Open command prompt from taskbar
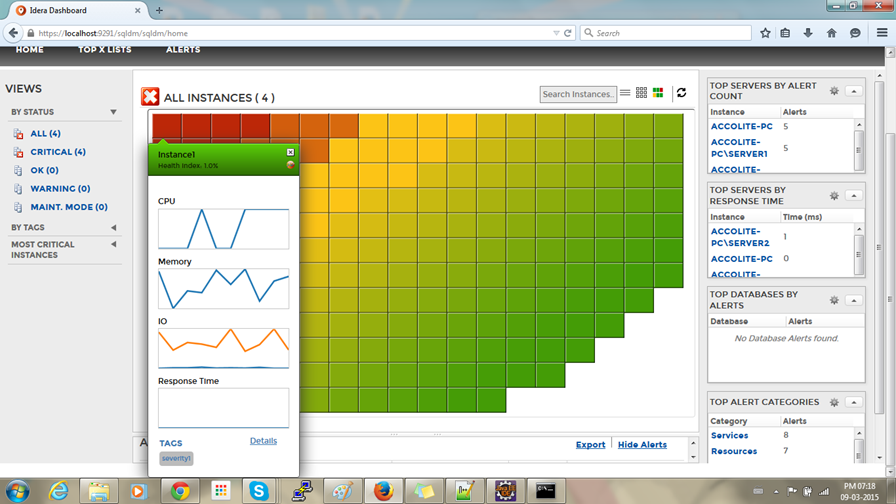896x504 pixels. [545, 491]
